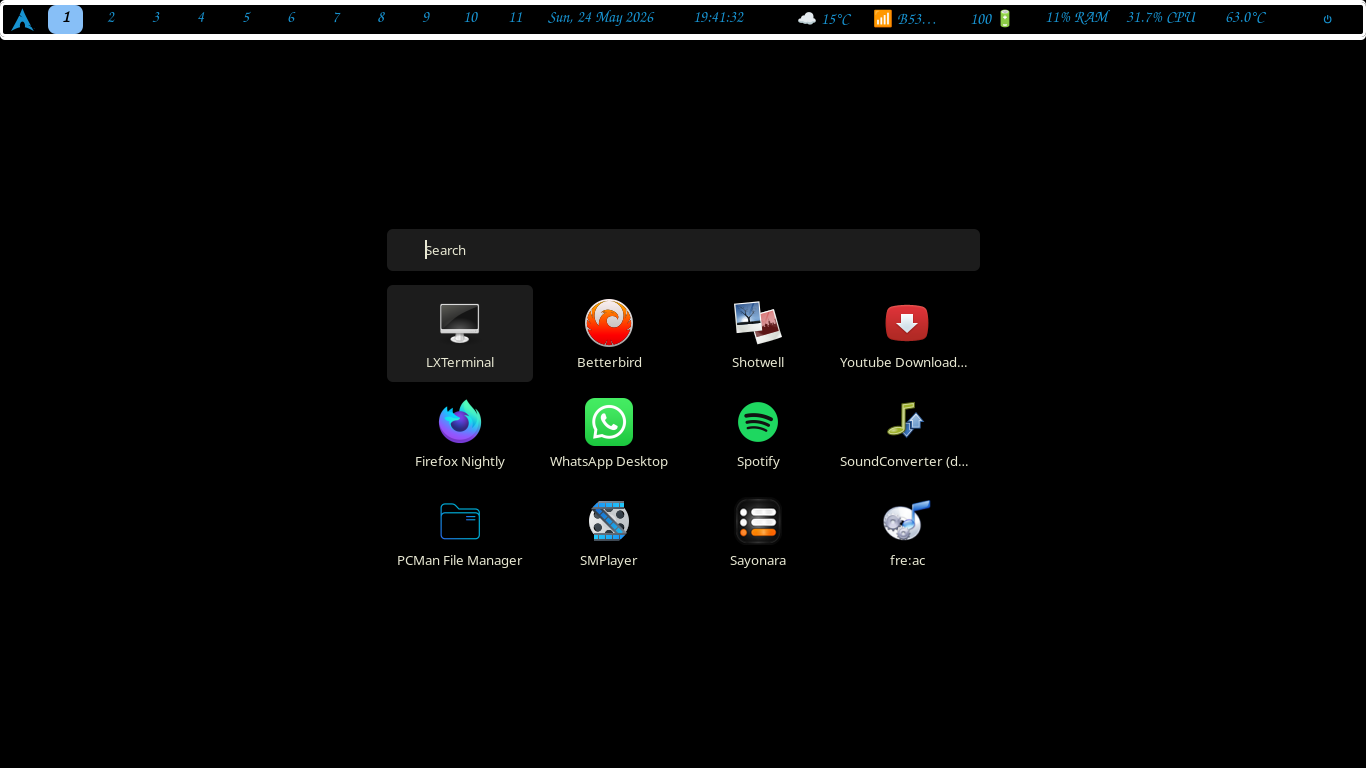The width and height of the screenshot is (1366, 768).
Task: Switch to workspace 11
Action: (516, 18)
